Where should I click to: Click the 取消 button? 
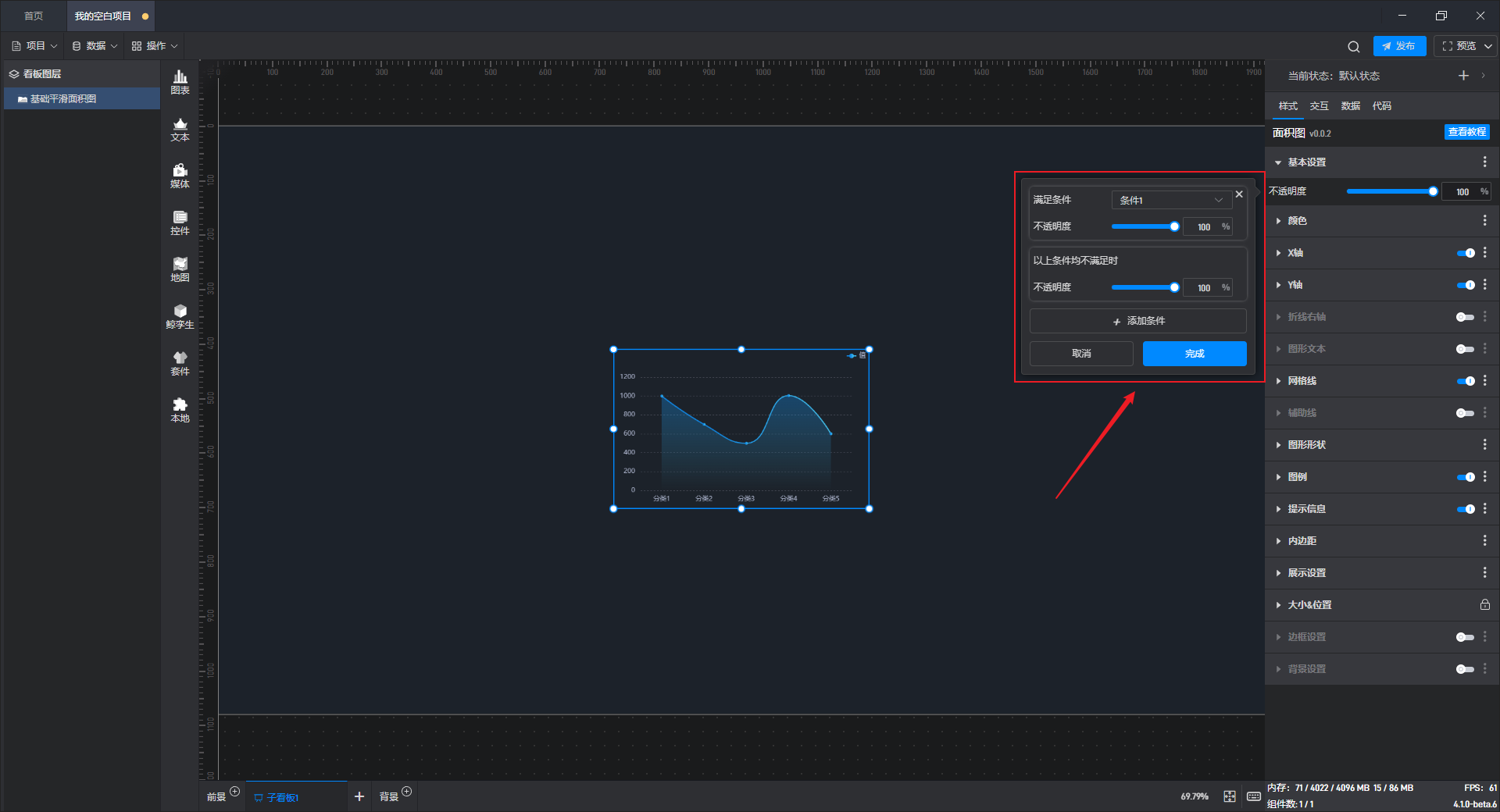(1081, 354)
